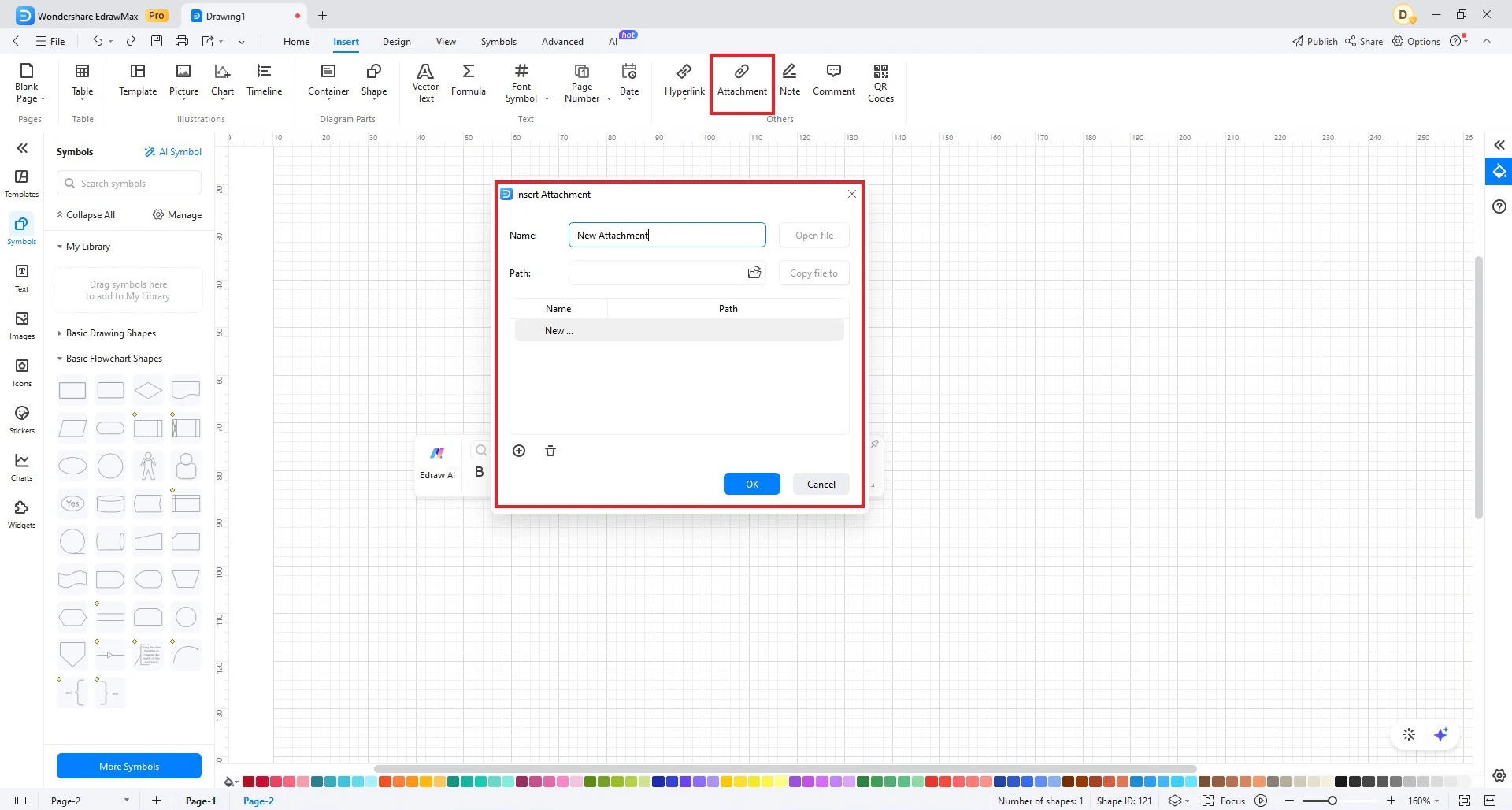Click Collapse All in Symbols panel
1512x810 pixels.
pos(86,215)
